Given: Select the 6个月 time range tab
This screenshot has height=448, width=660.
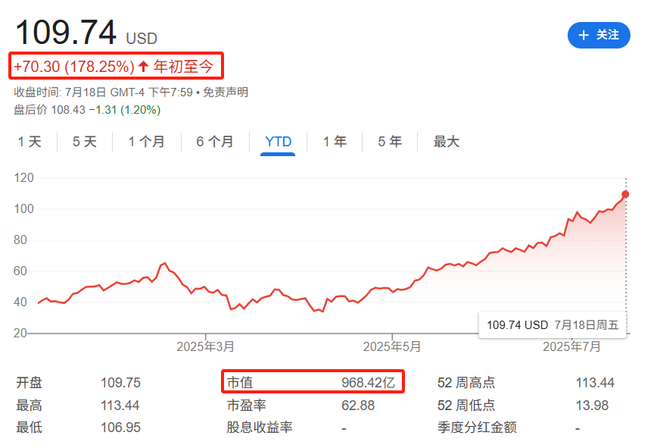Looking at the screenshot, I should click(215, 142).
